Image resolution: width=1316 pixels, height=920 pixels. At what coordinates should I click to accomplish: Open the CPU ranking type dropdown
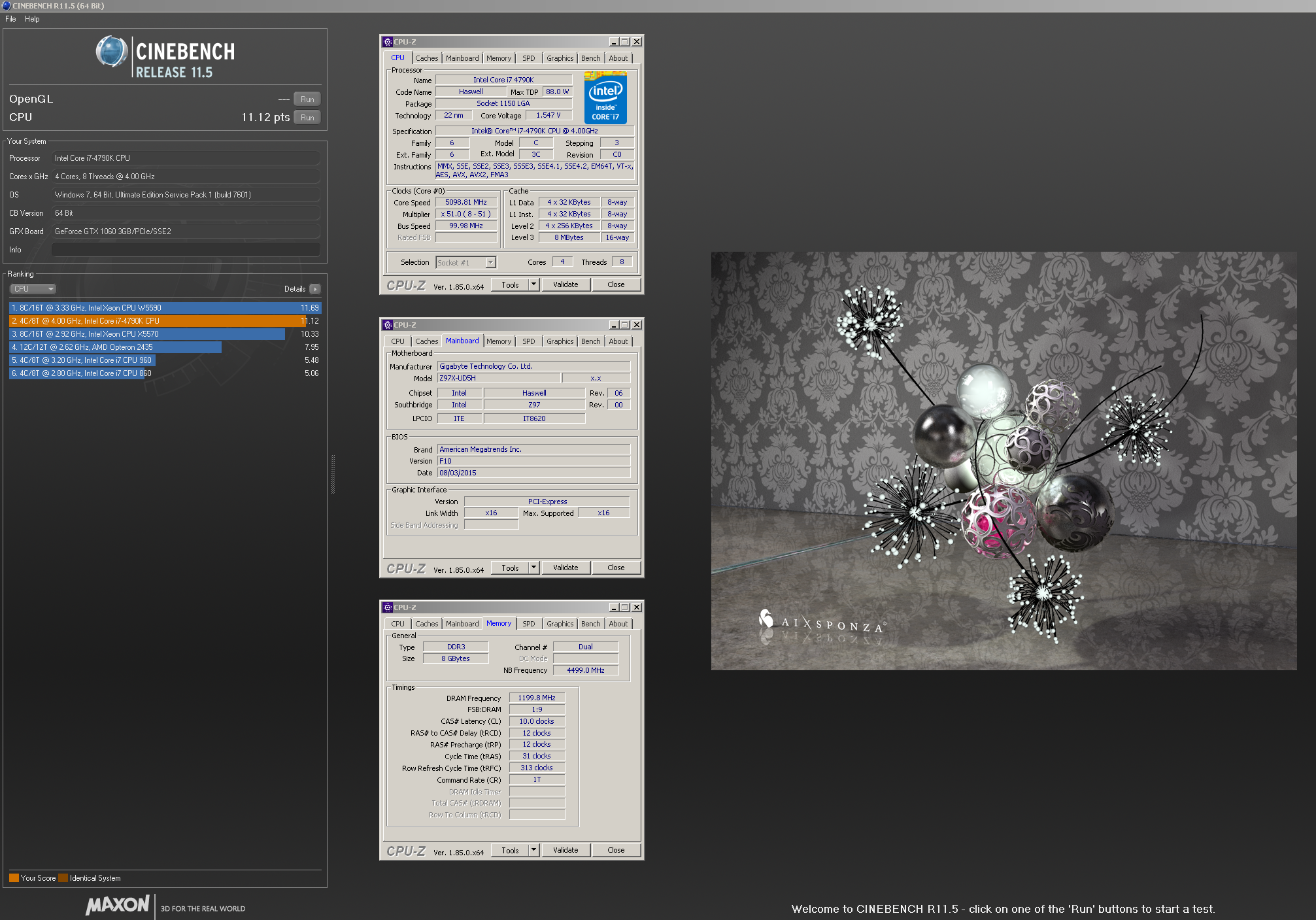[33, 289]
